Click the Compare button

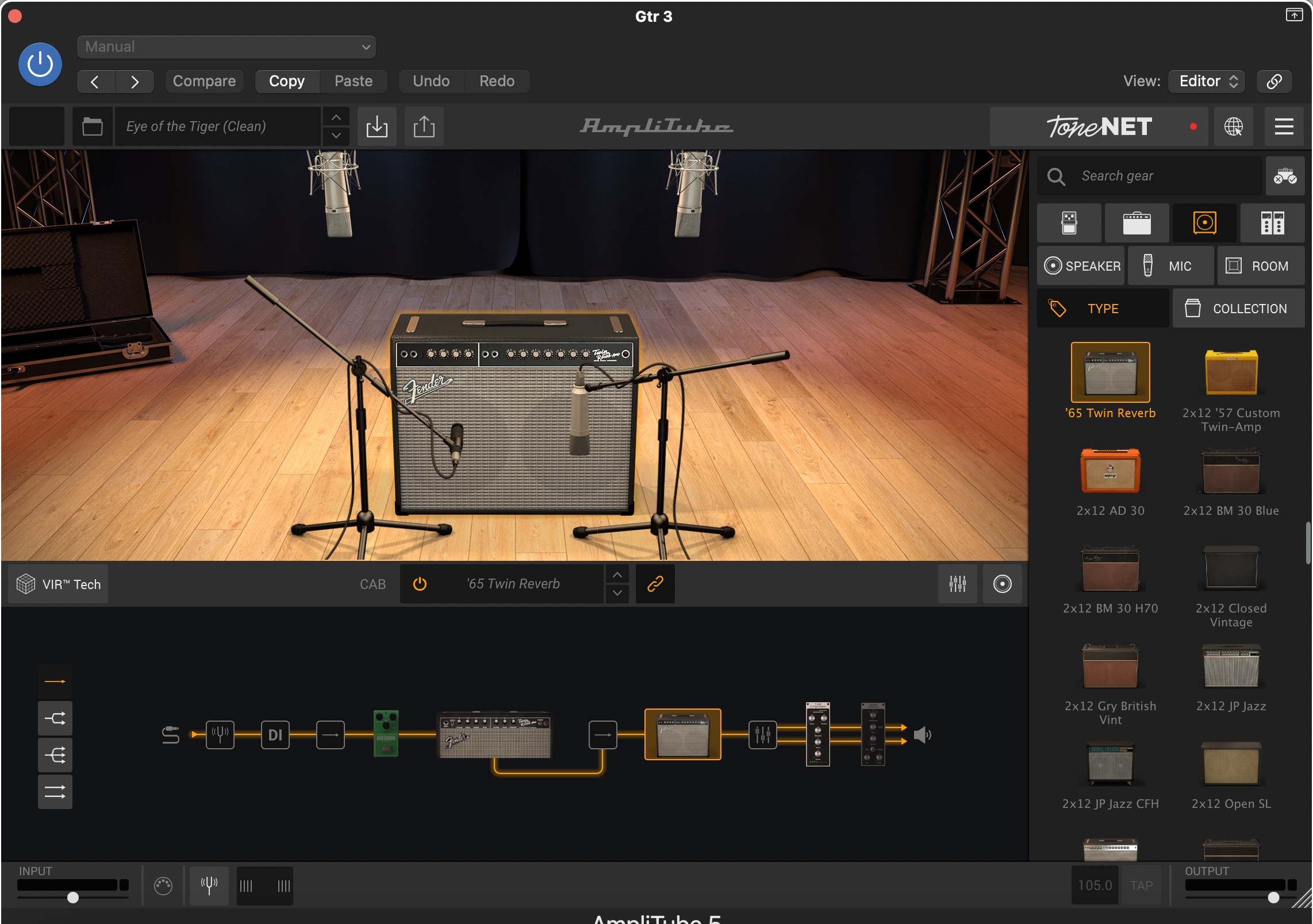coord(204,81)
